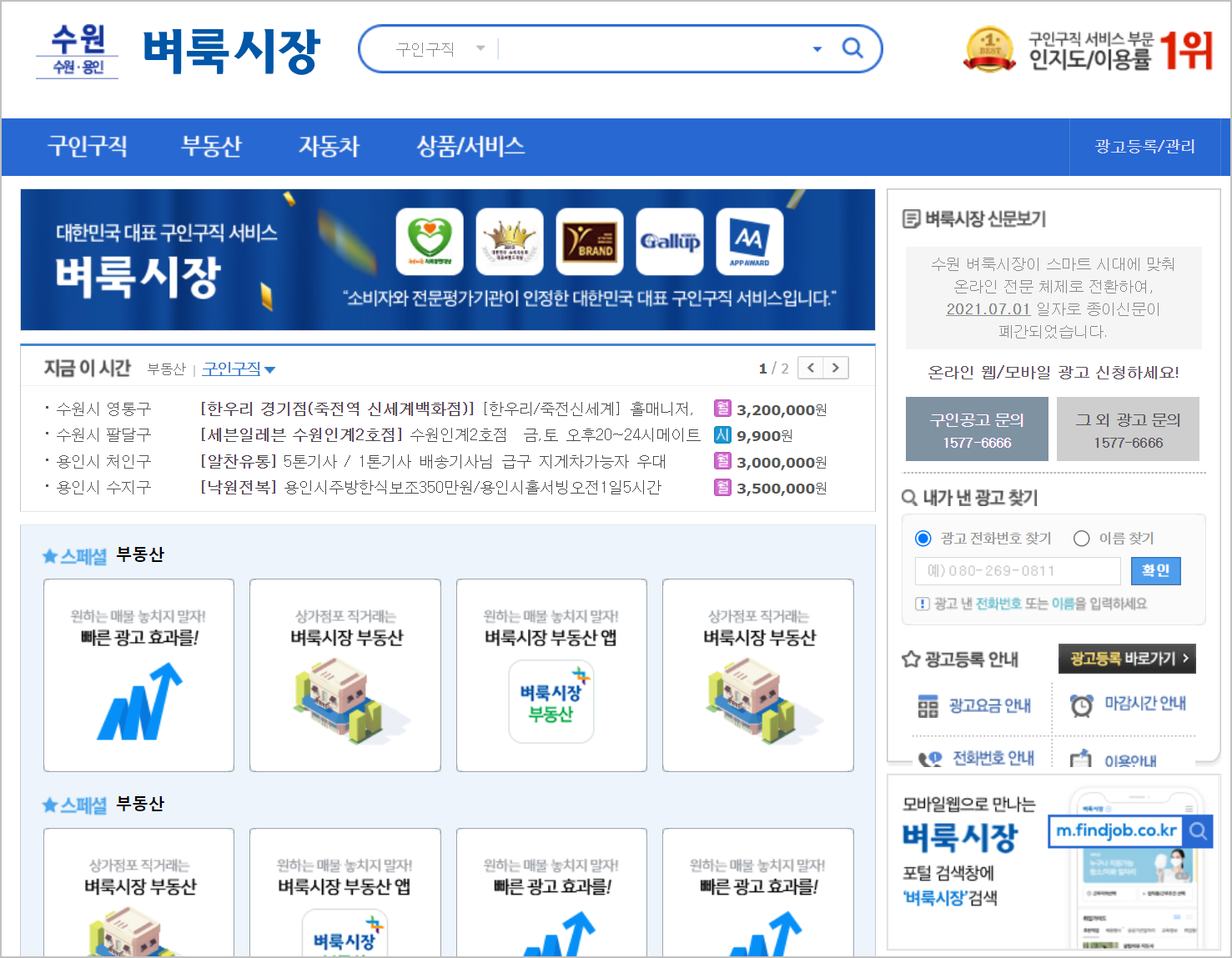Open the 상품/서비스 menu
This screenshot has height=958, width=1232.
click(470, 147)
